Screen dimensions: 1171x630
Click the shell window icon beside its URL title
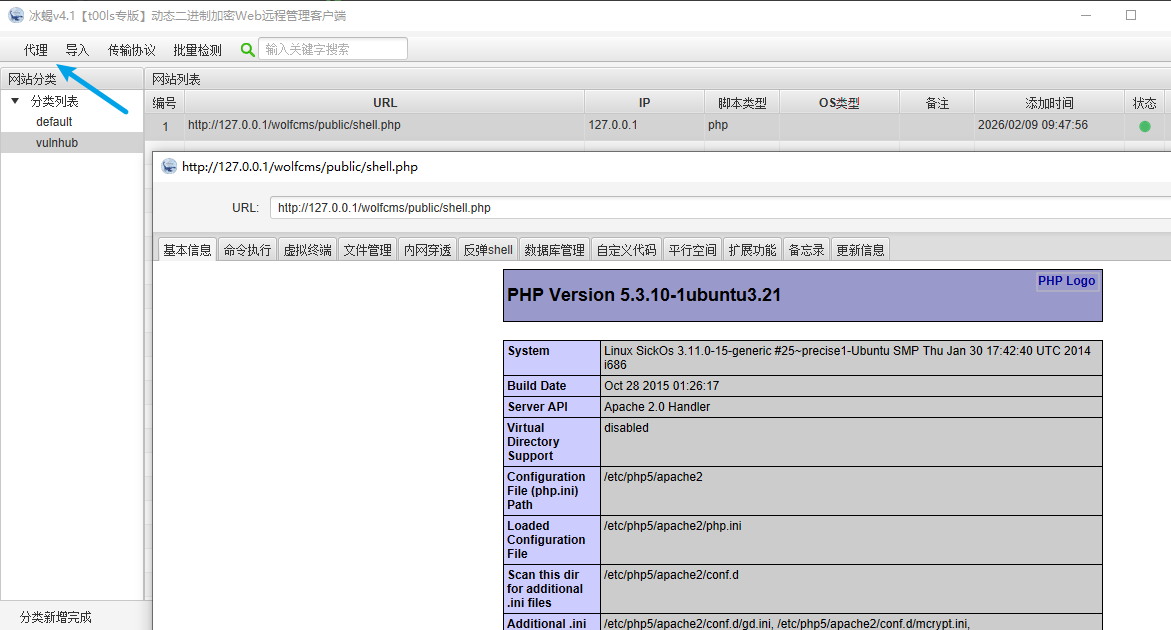170,166
